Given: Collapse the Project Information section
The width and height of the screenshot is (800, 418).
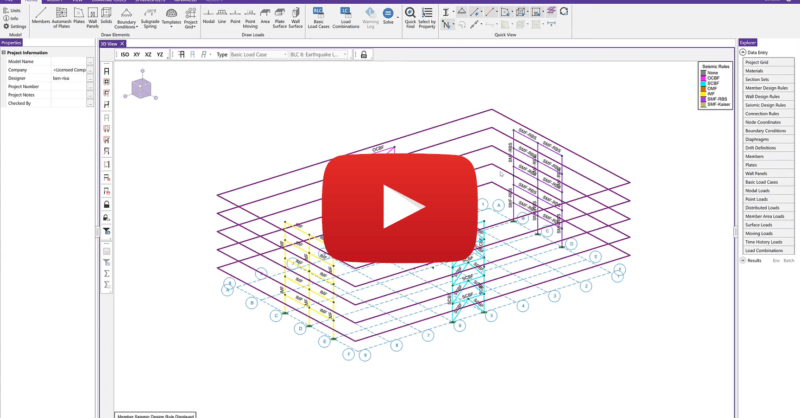Looking at the screenshot, I should point(4,52).
